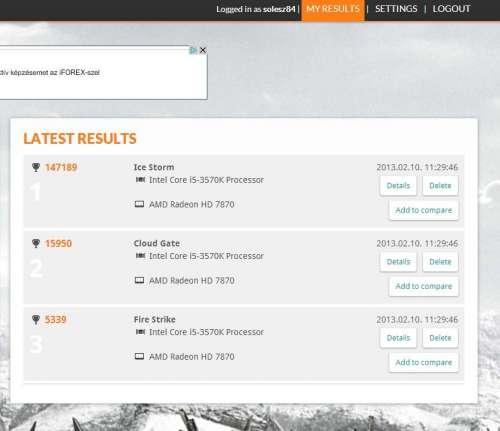This screenshot has height=431, width=500.
Task: Click AMD Radeon HD 7870 under Fire Strike
Action: pos(192,357)
